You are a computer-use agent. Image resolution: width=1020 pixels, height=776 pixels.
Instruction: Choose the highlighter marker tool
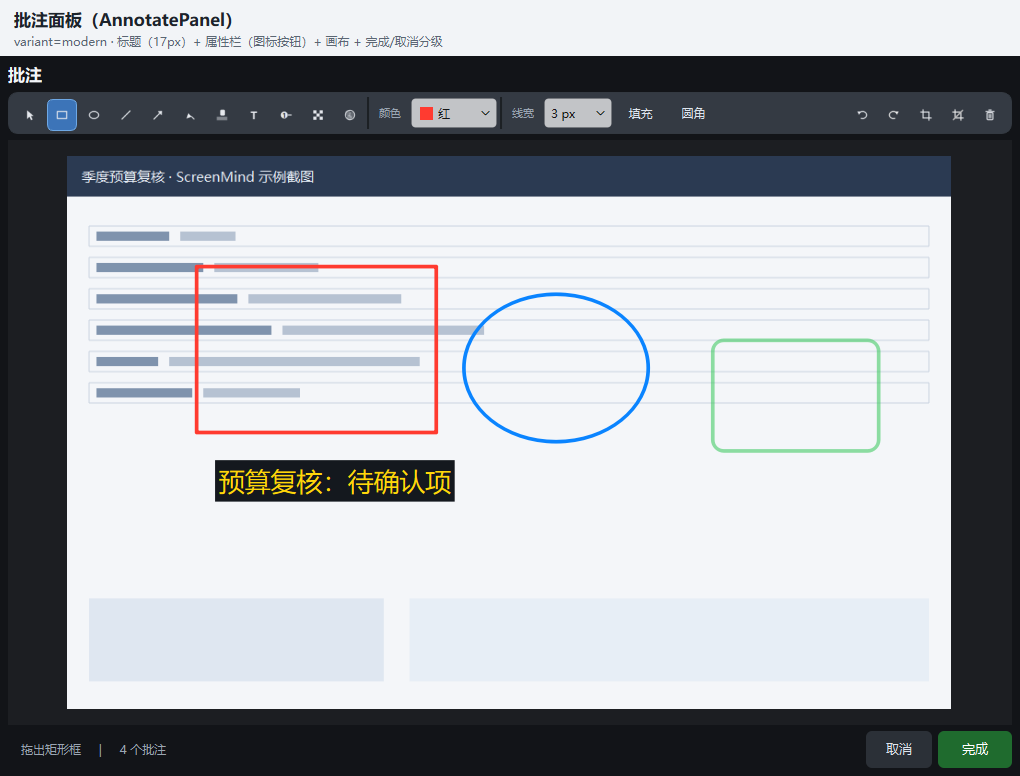click(x=222, y=115)
